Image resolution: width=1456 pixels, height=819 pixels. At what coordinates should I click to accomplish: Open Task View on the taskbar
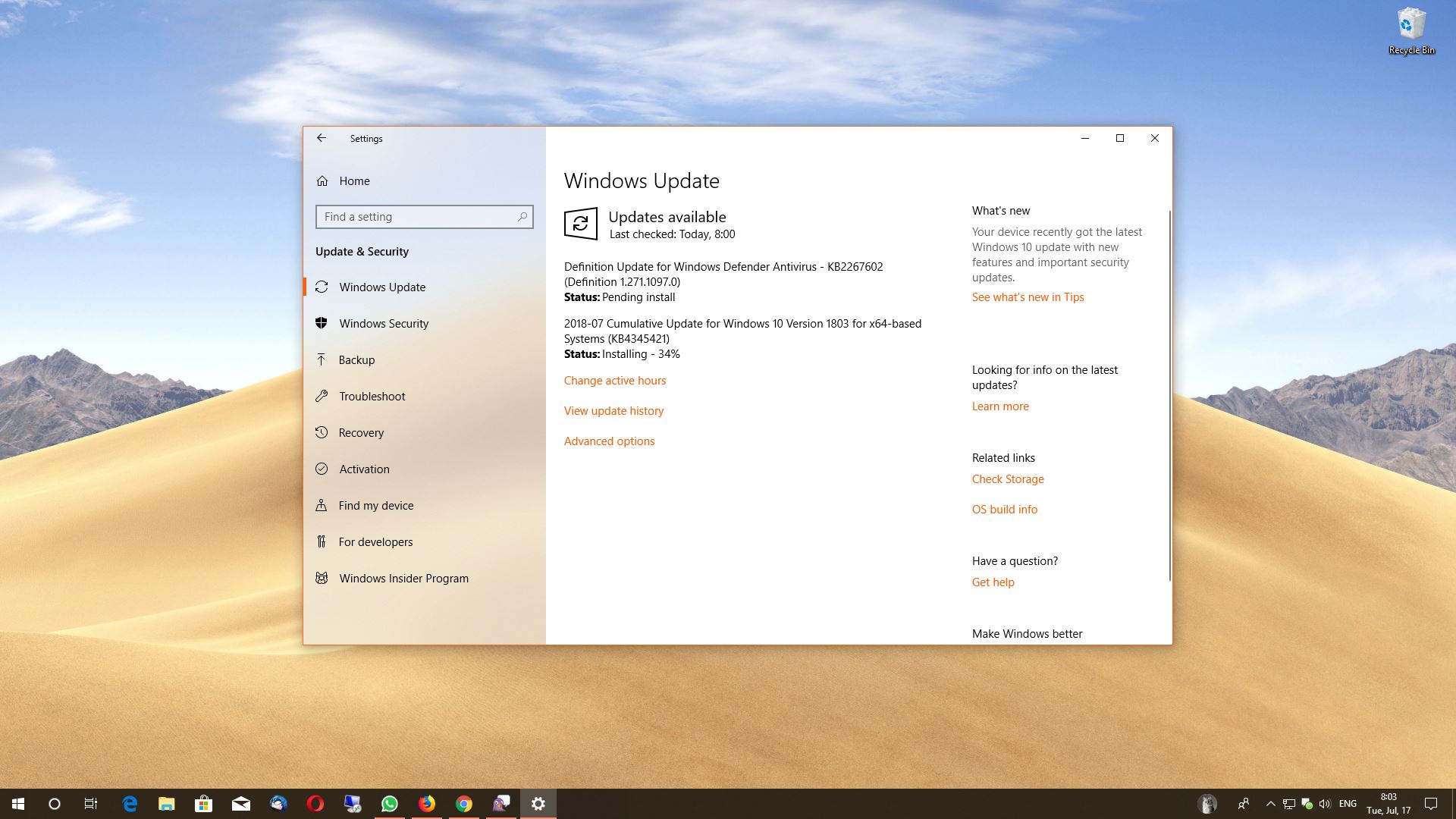click(x=91, y=804)
